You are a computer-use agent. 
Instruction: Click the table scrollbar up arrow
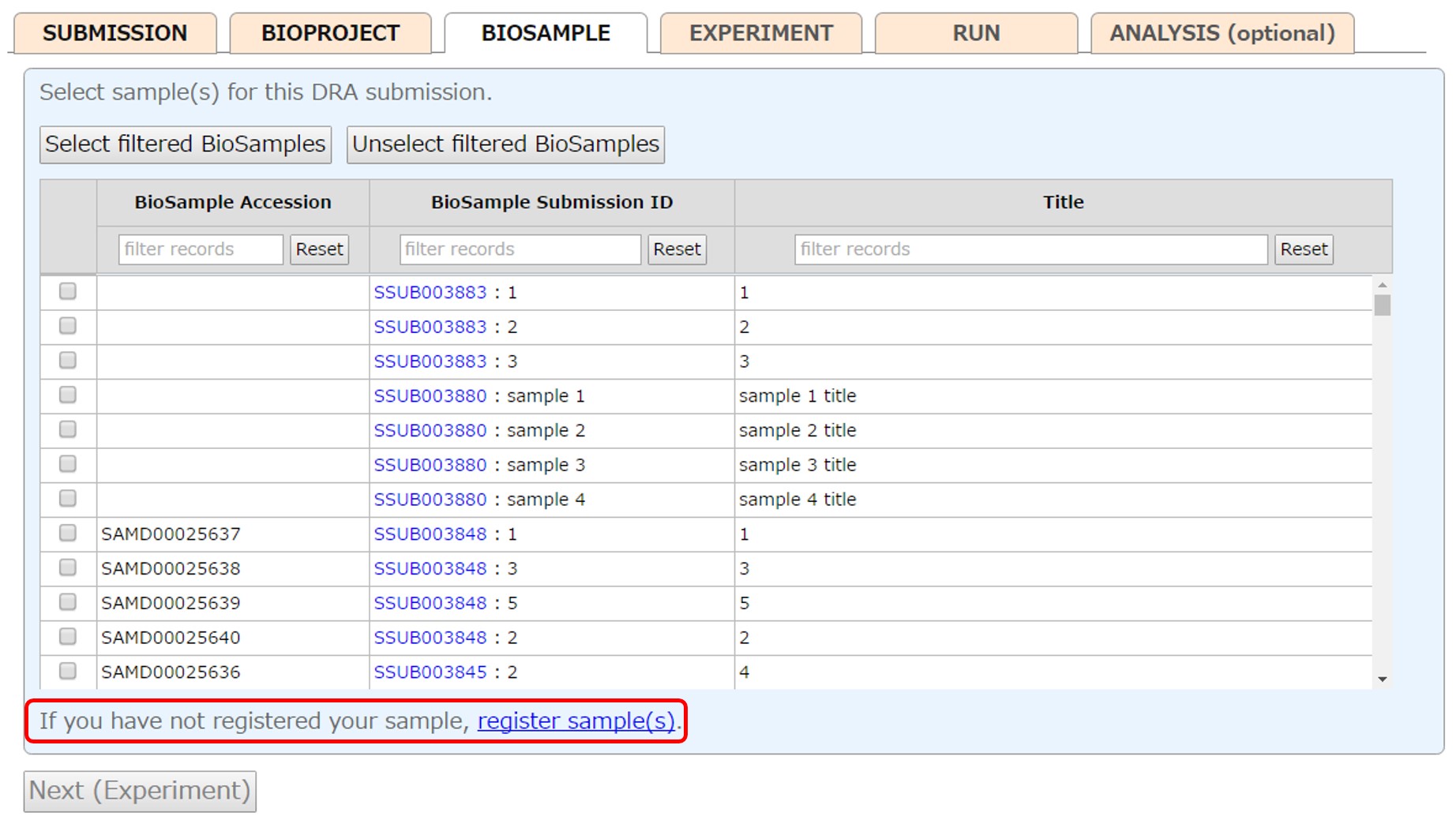1382,285
